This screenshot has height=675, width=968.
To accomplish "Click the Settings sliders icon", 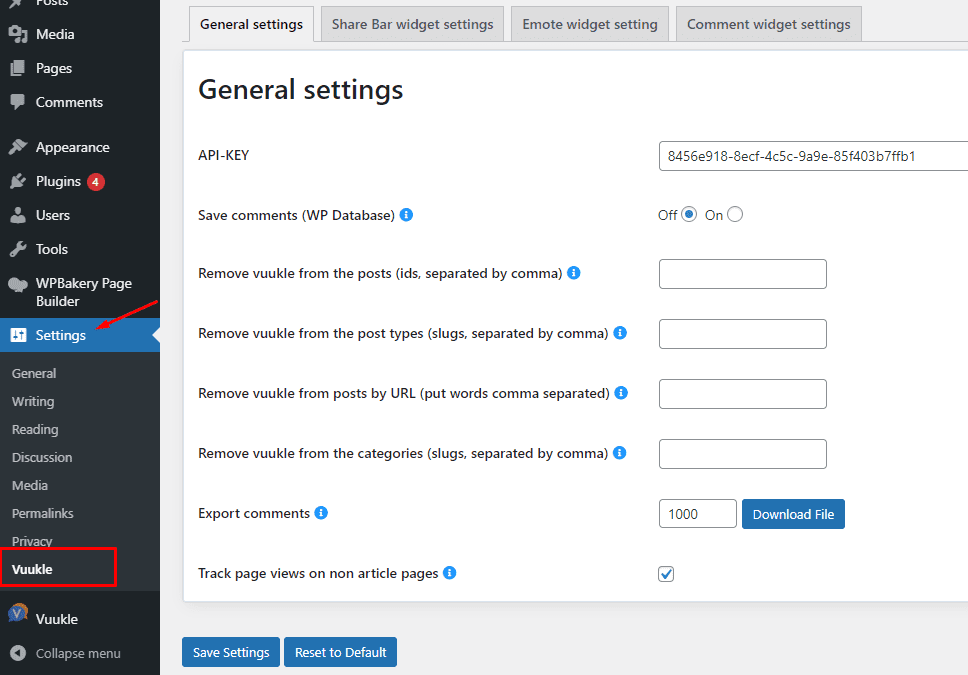I will click(x=19, y=335).
